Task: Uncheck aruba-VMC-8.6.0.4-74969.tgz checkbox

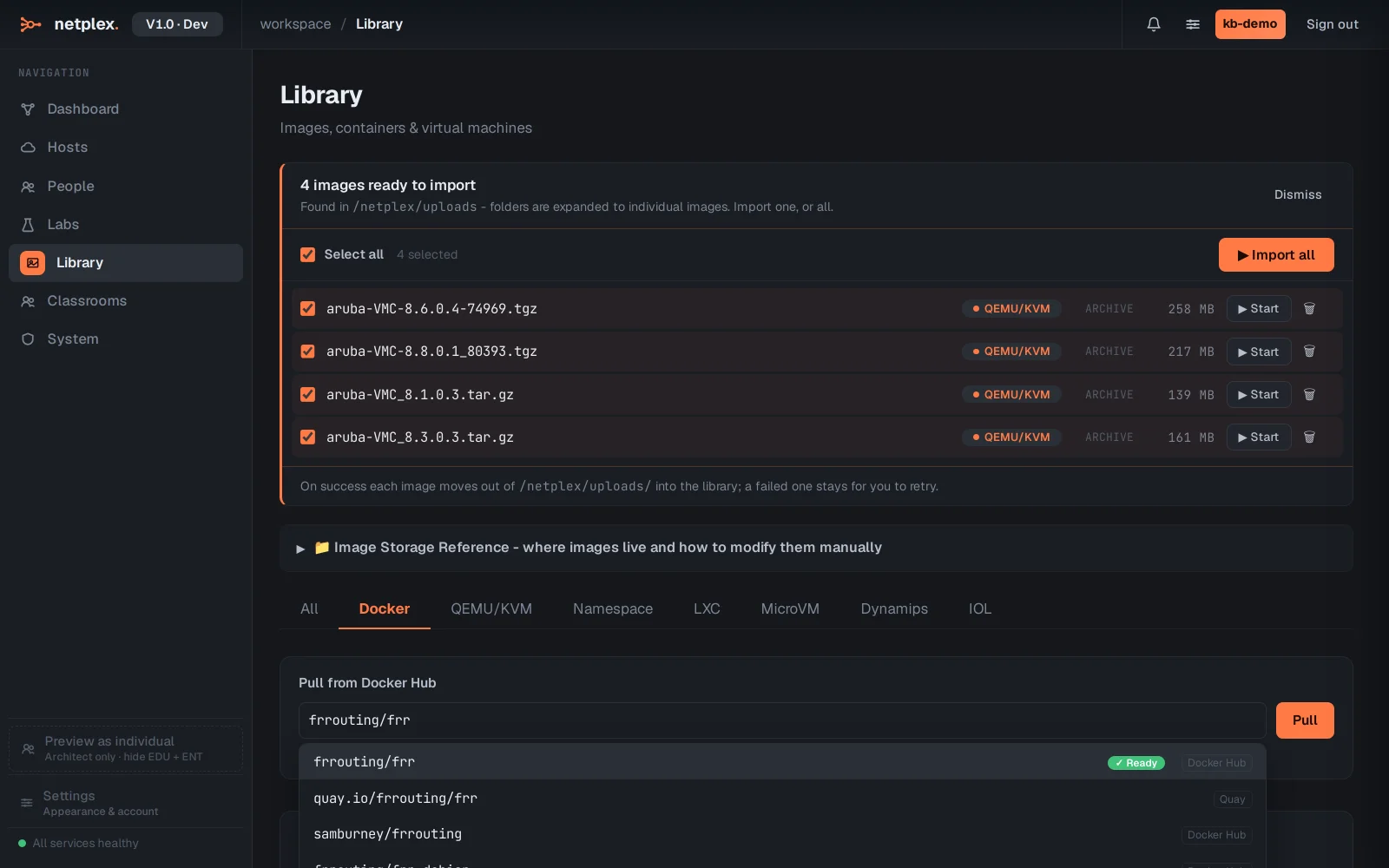Action: (x=307, y=308)
